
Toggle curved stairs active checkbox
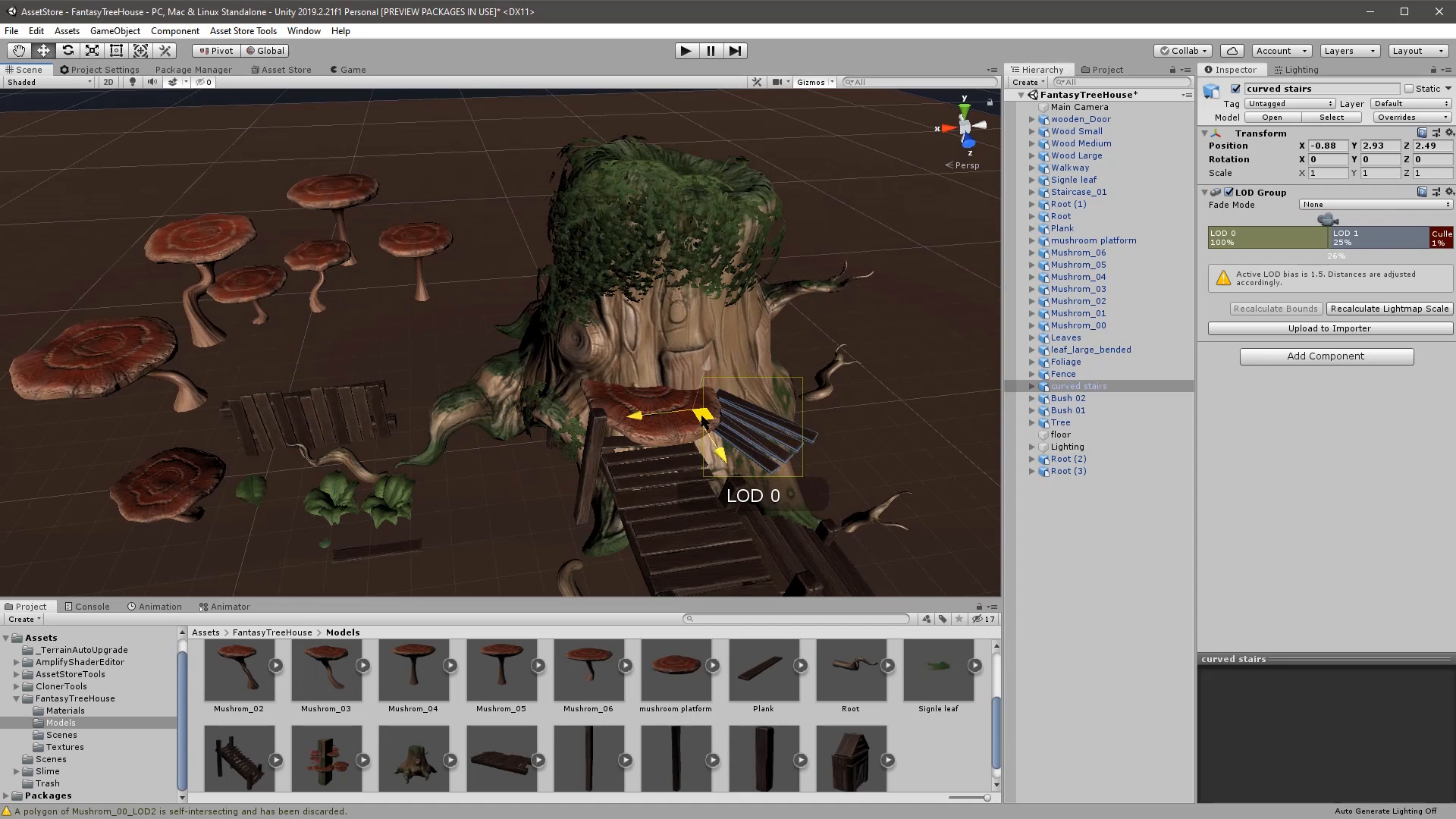pos(1235,89)
